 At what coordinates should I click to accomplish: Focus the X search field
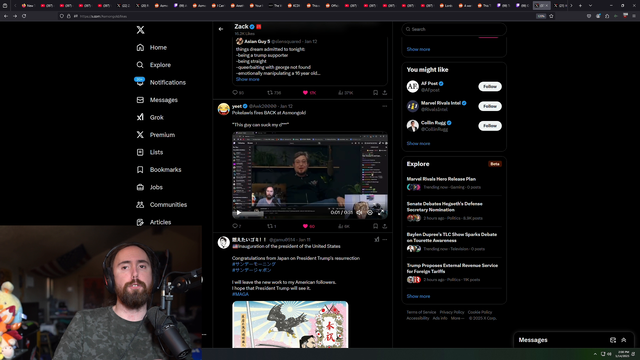point(454,29)
